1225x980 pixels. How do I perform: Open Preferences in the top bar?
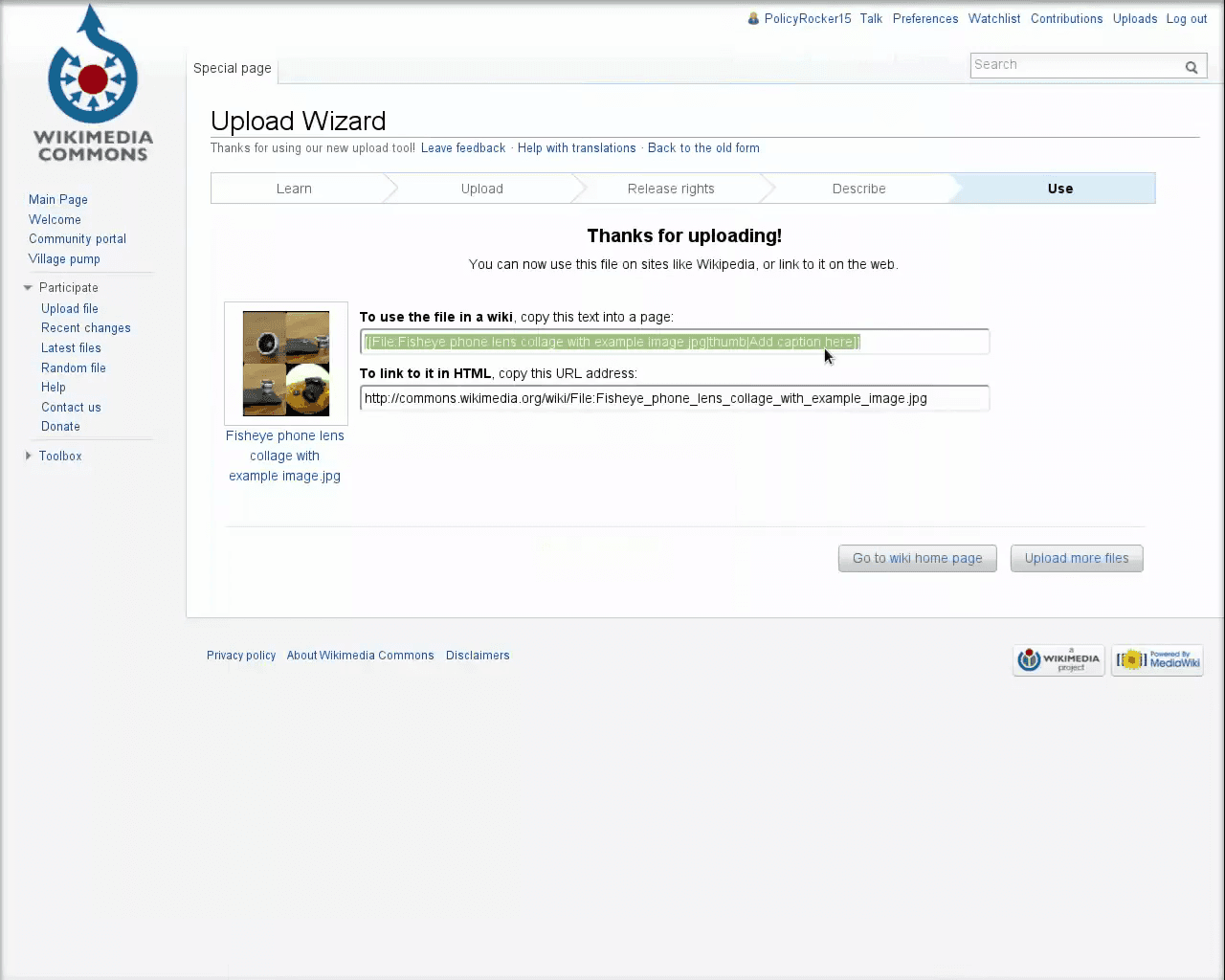pyautogui.click(x=925, y=18)
